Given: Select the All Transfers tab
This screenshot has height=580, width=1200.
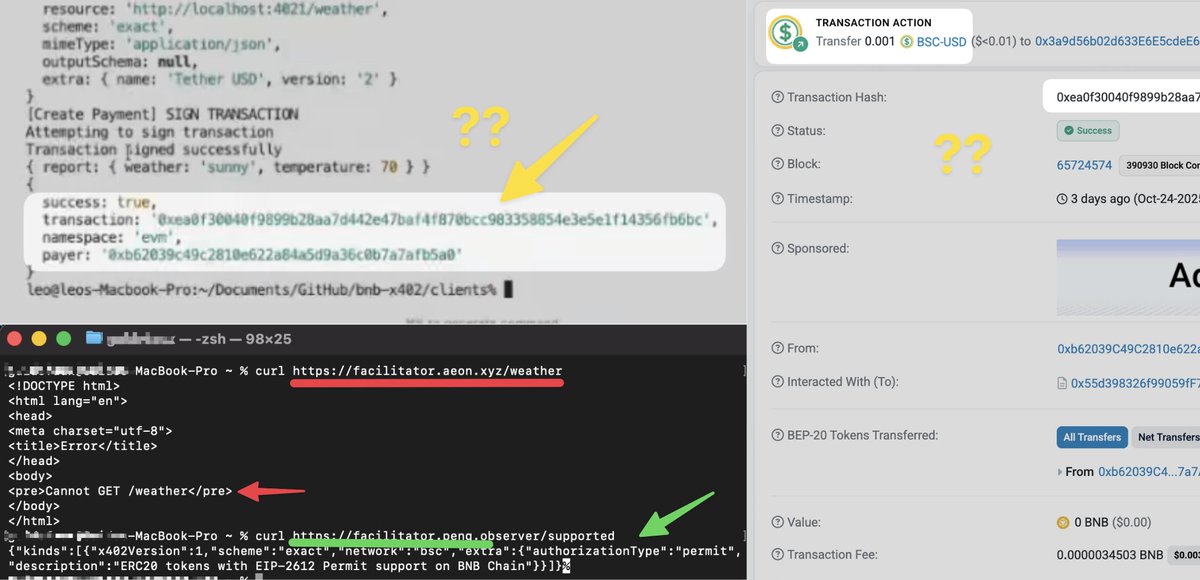Looking at the screenshot, I should [x=1092, y=437].
